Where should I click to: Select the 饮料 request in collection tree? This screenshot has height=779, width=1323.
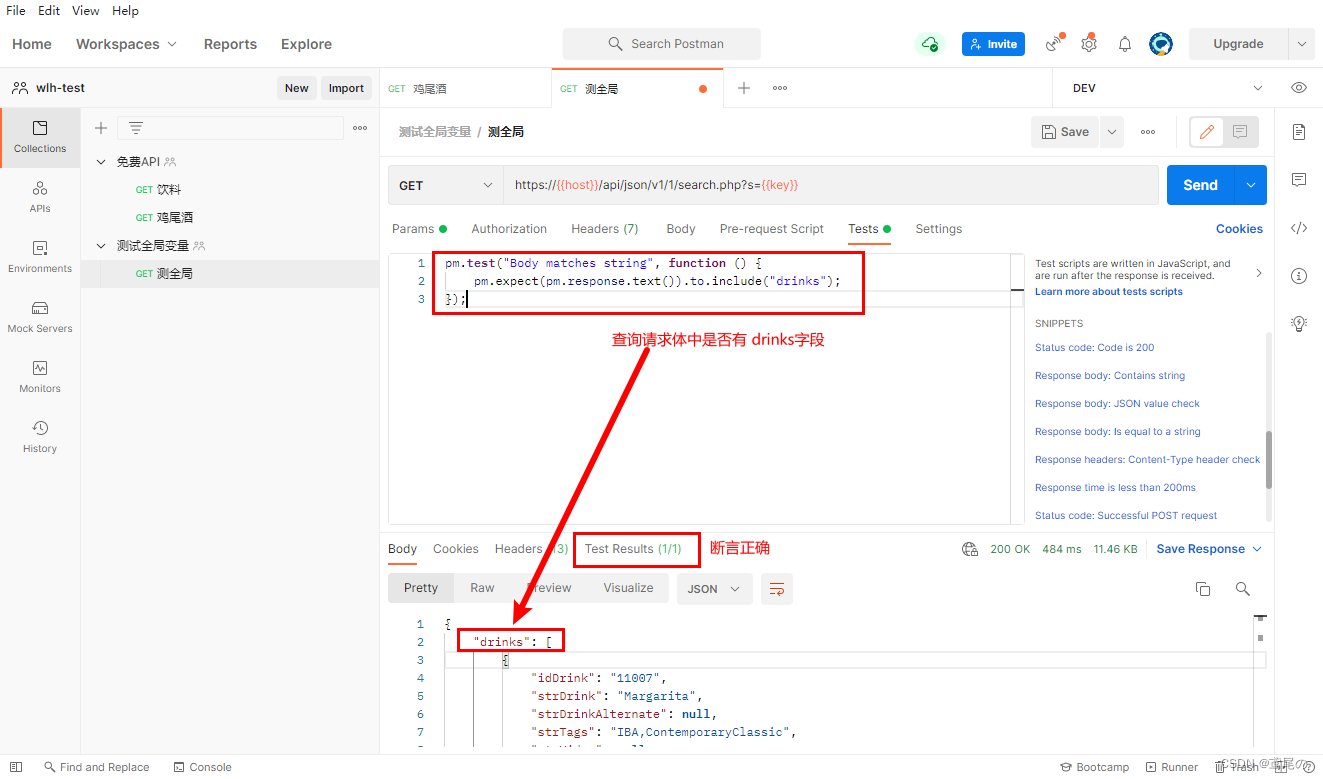pos(169,190)
